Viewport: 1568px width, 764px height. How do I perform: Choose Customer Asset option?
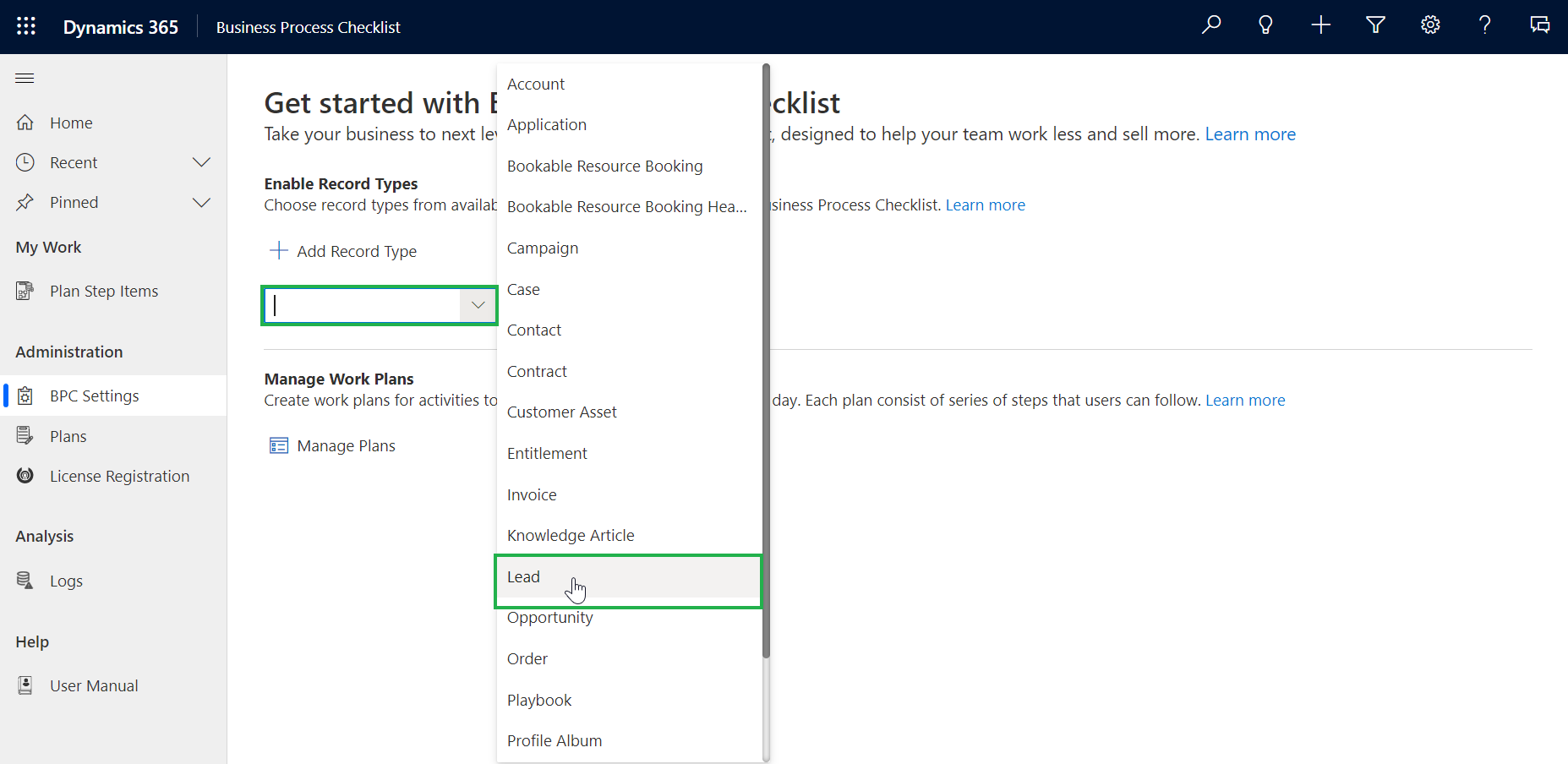click(x=629, y=412)
